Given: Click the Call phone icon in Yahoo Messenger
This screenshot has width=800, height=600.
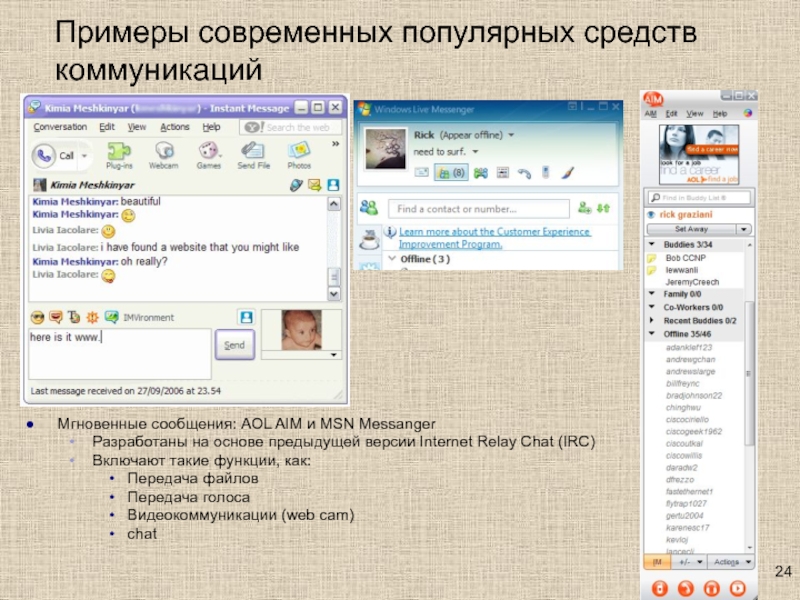Looking at the screenshot, I should pos(44,156).
